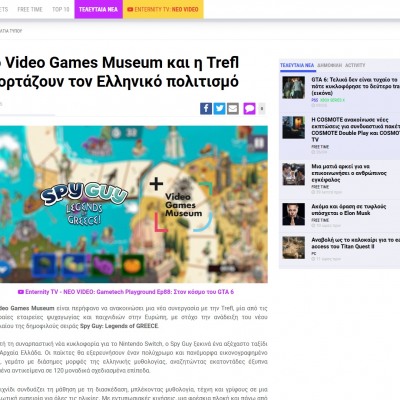400x400 pixels.
Task: Click PS5 tag under GTA 6 headline
Action: pos(315,100)
